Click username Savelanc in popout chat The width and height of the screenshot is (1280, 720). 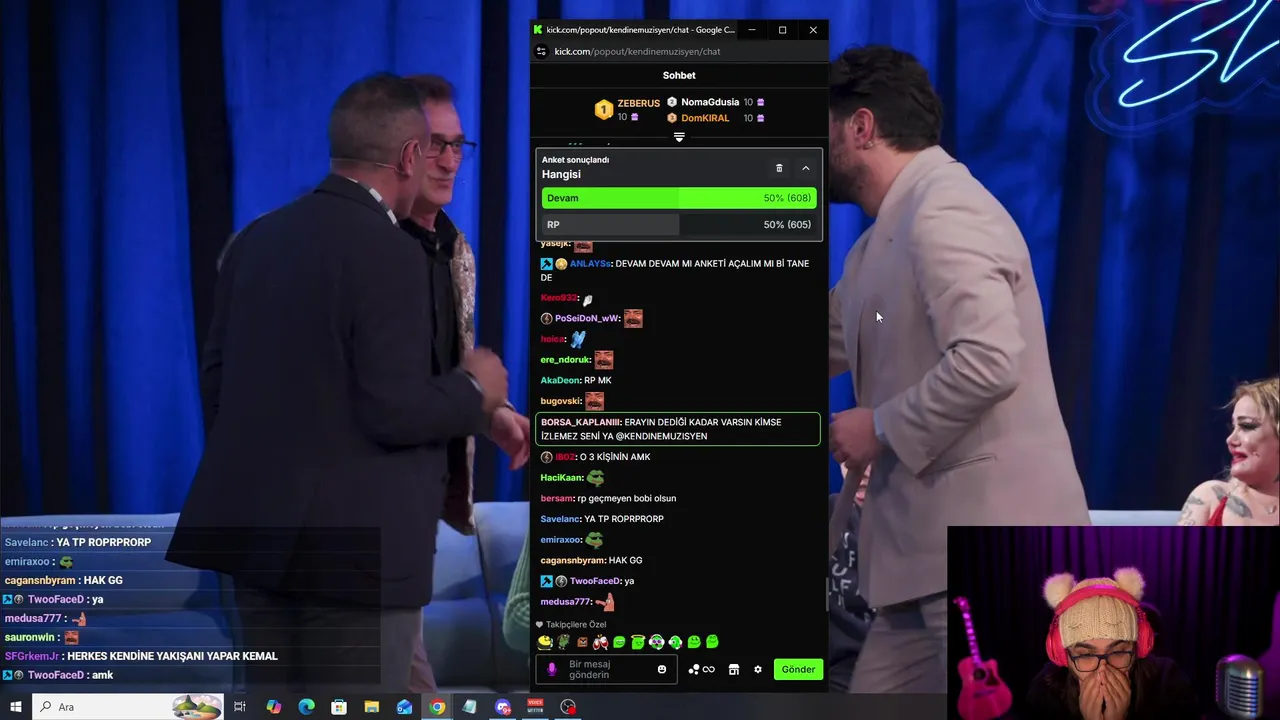560,519
